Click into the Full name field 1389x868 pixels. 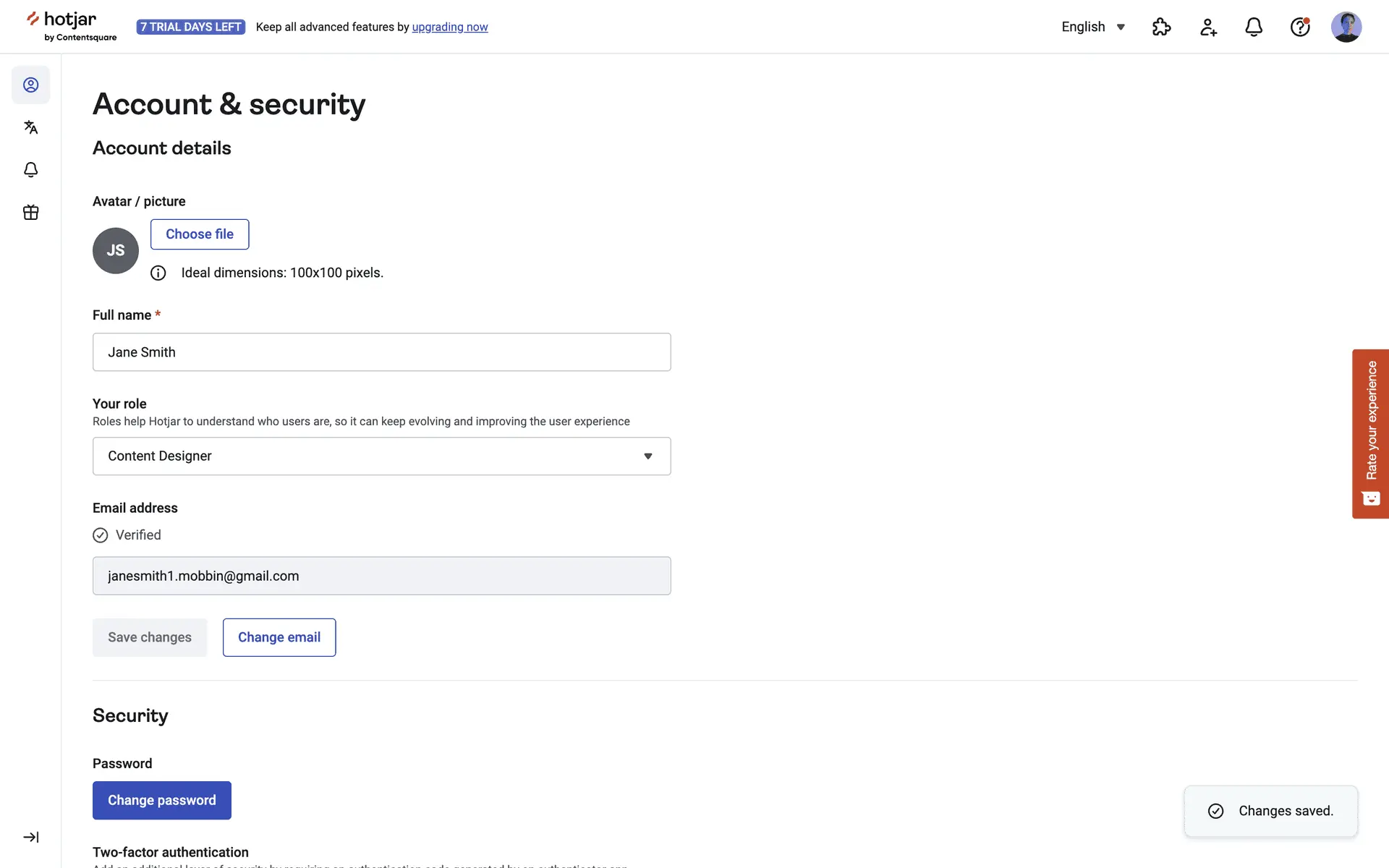[381, 352]
